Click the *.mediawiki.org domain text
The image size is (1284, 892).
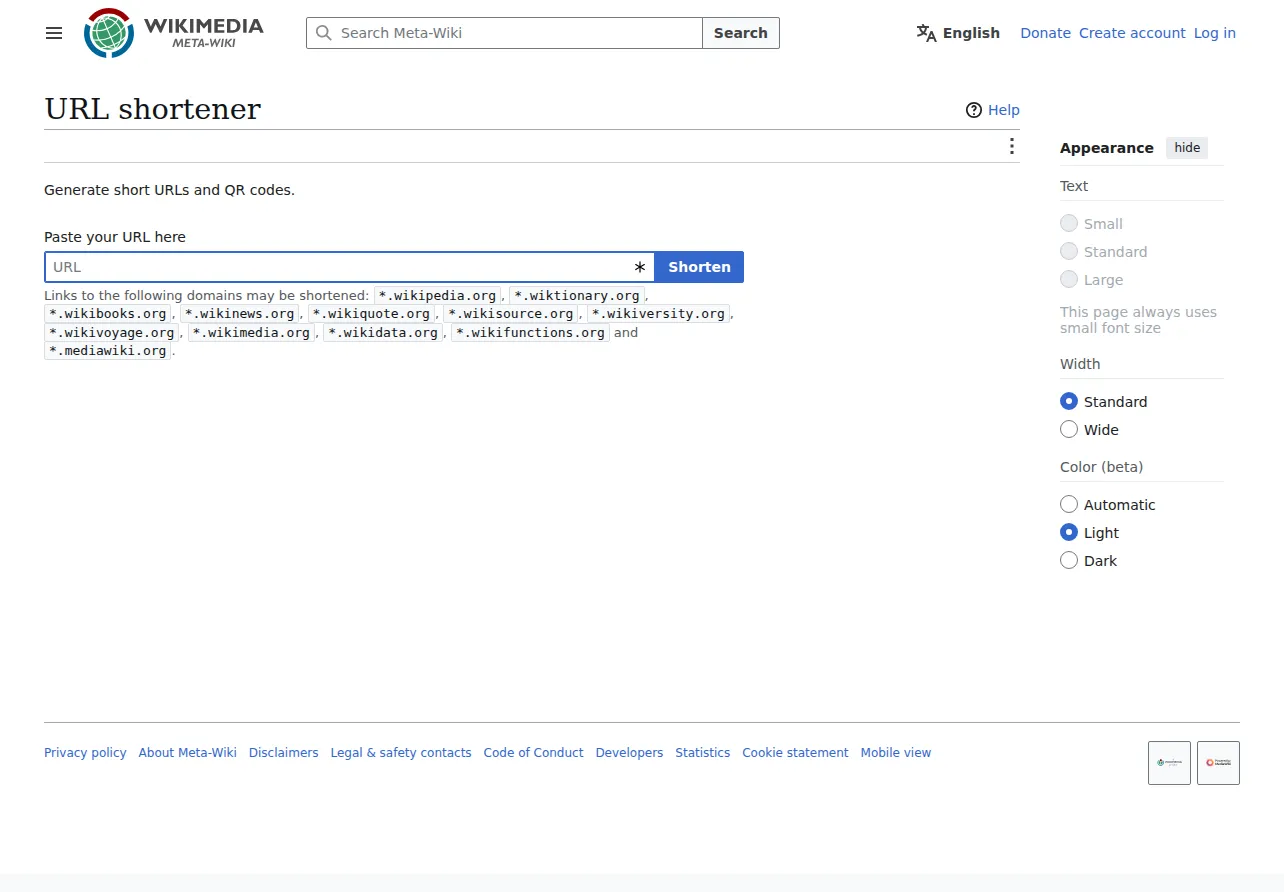[108, 351]
